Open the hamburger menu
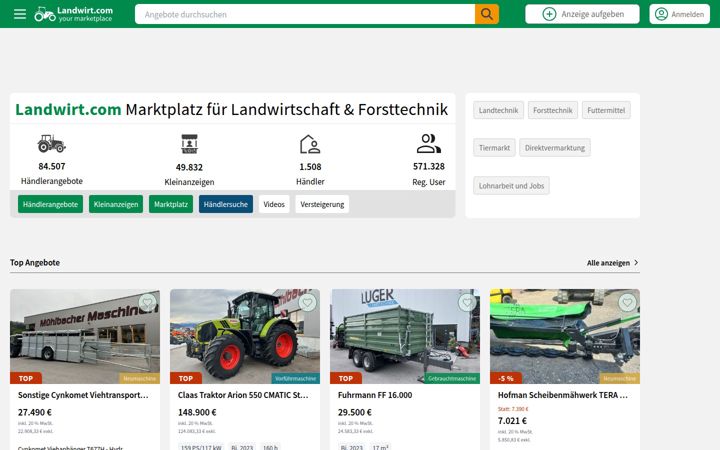This screenshot has width=720, height=450. pos(20,14)
